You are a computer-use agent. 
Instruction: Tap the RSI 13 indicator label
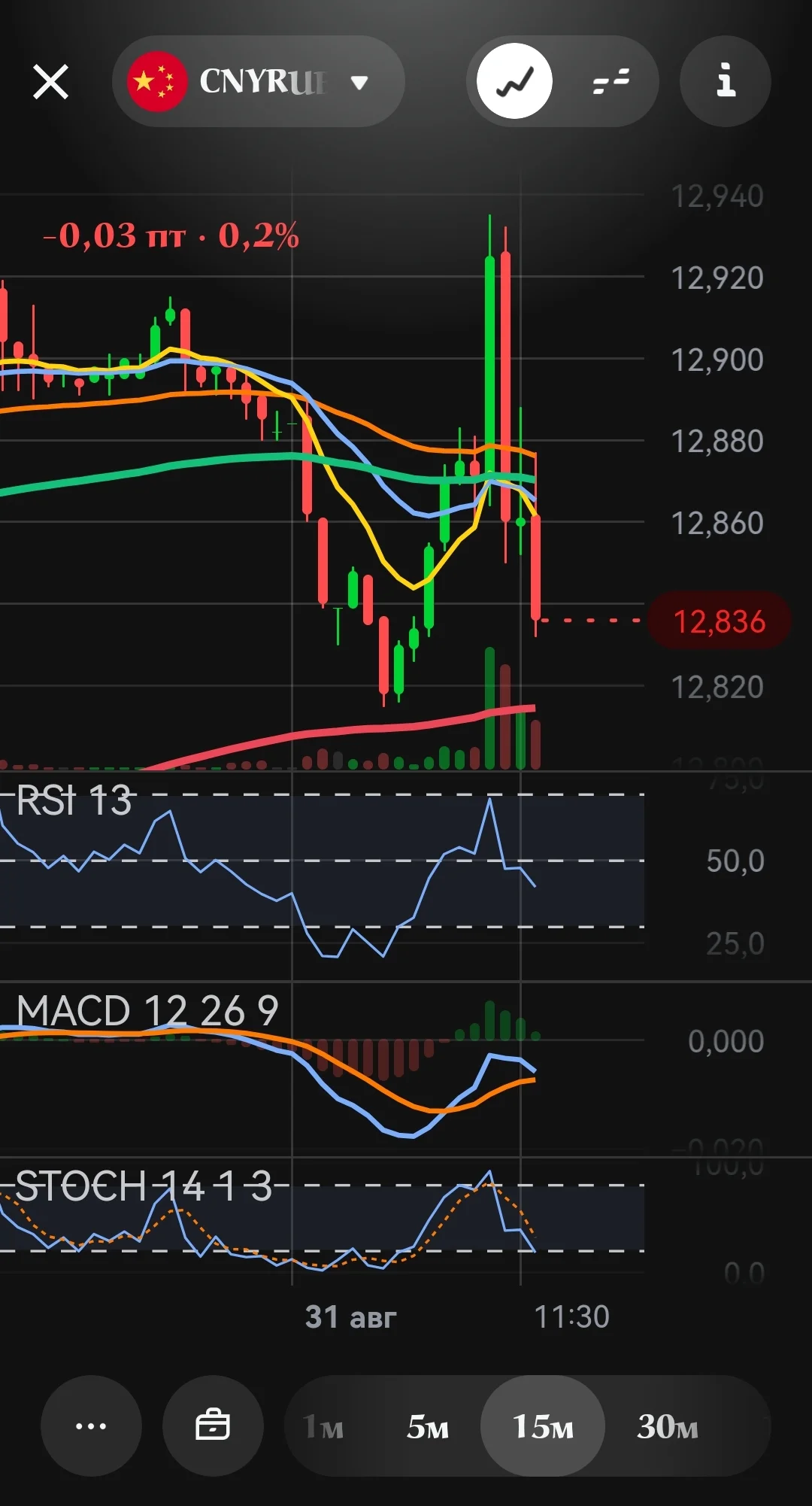pyautogui.click(x=74, y=800)
